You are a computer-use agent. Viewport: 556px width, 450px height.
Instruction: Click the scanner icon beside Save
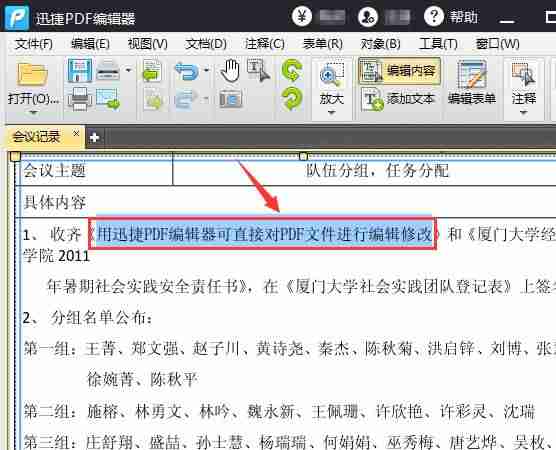pos(108,70)
